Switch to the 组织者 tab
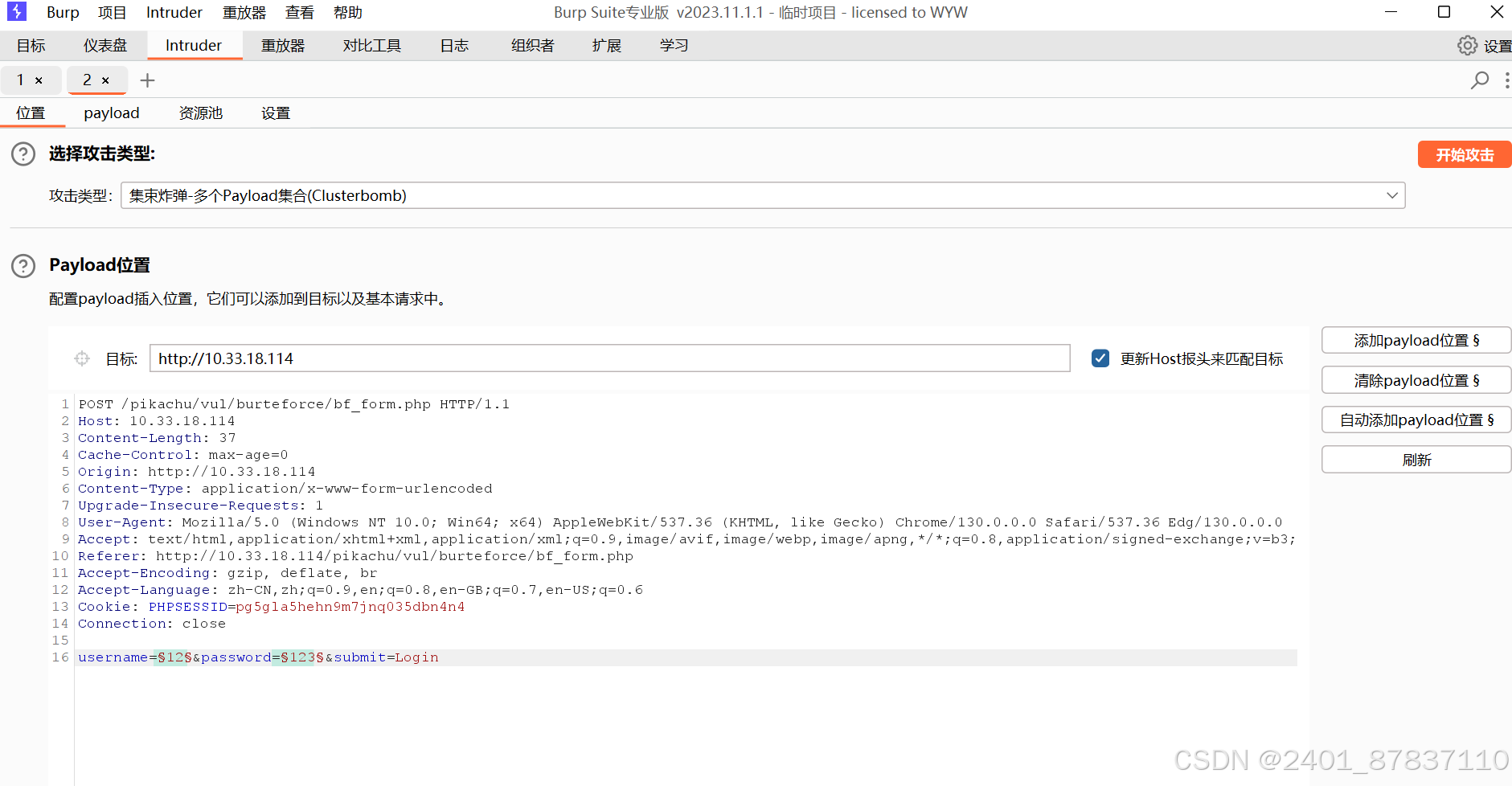This screenshot has width=1512, height=786. pos(532,46)
